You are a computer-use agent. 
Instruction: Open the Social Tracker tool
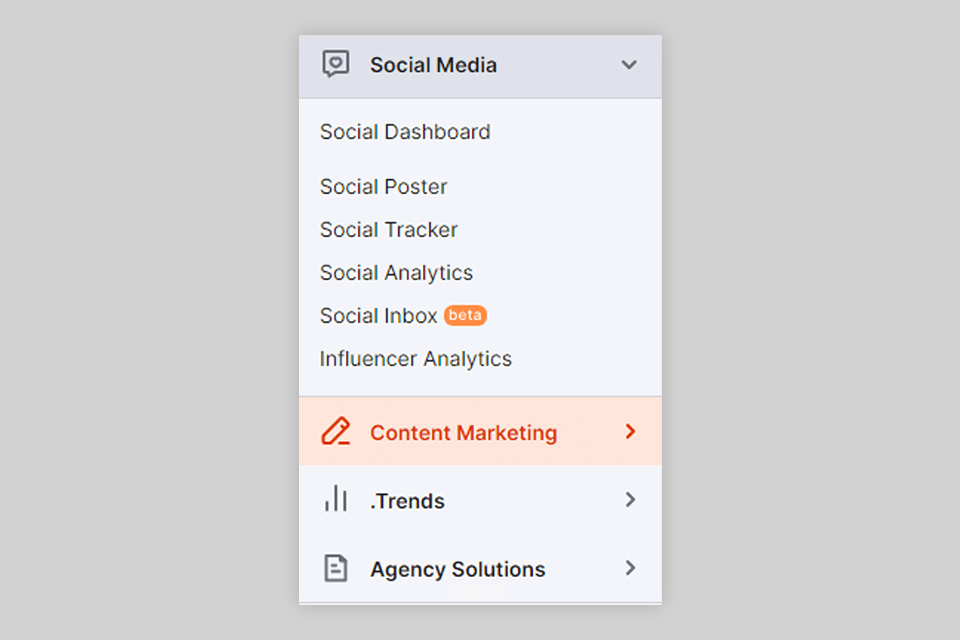388,230
